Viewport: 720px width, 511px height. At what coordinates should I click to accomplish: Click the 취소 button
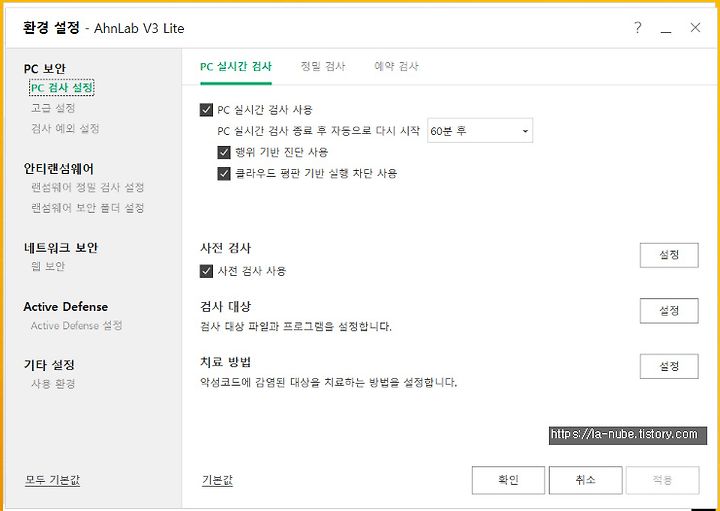pyautogui.click(x=585, y=480)
